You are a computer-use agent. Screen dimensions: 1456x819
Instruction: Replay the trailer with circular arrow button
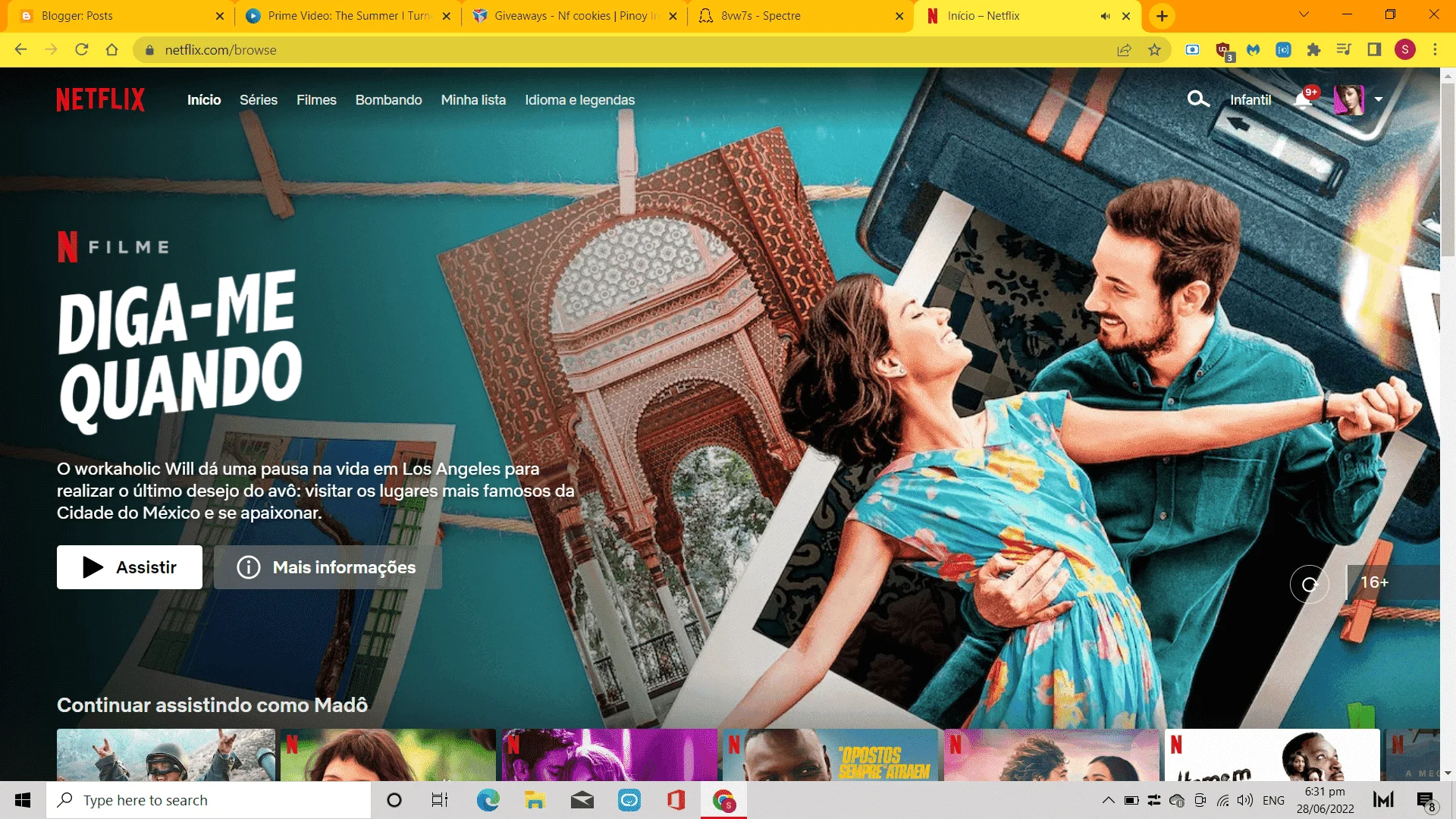tap(1310, 584)
